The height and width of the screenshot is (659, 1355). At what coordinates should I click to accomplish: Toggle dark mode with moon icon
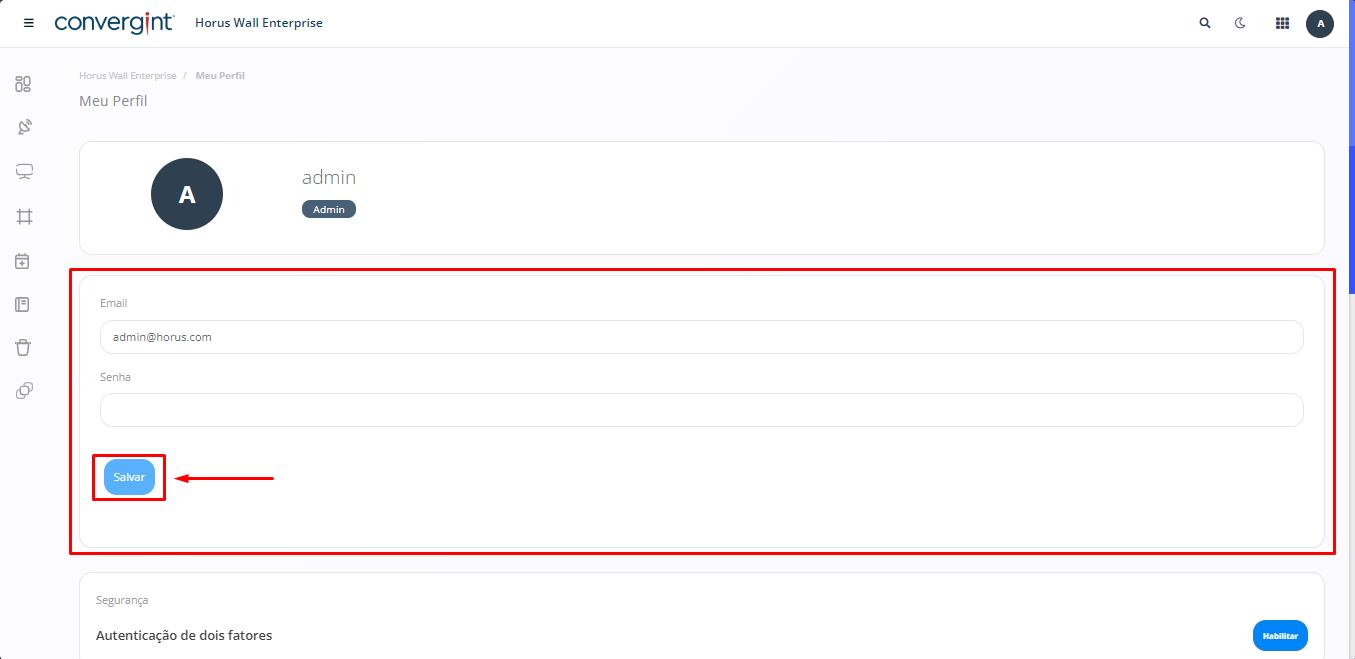pyautogui.click(x=1241, y=23)
